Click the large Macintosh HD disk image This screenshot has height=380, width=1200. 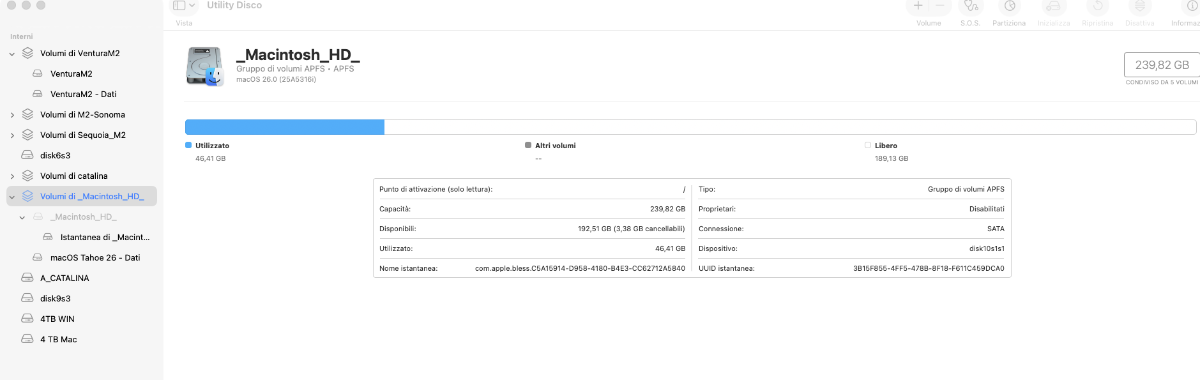(x=205, y=66)
